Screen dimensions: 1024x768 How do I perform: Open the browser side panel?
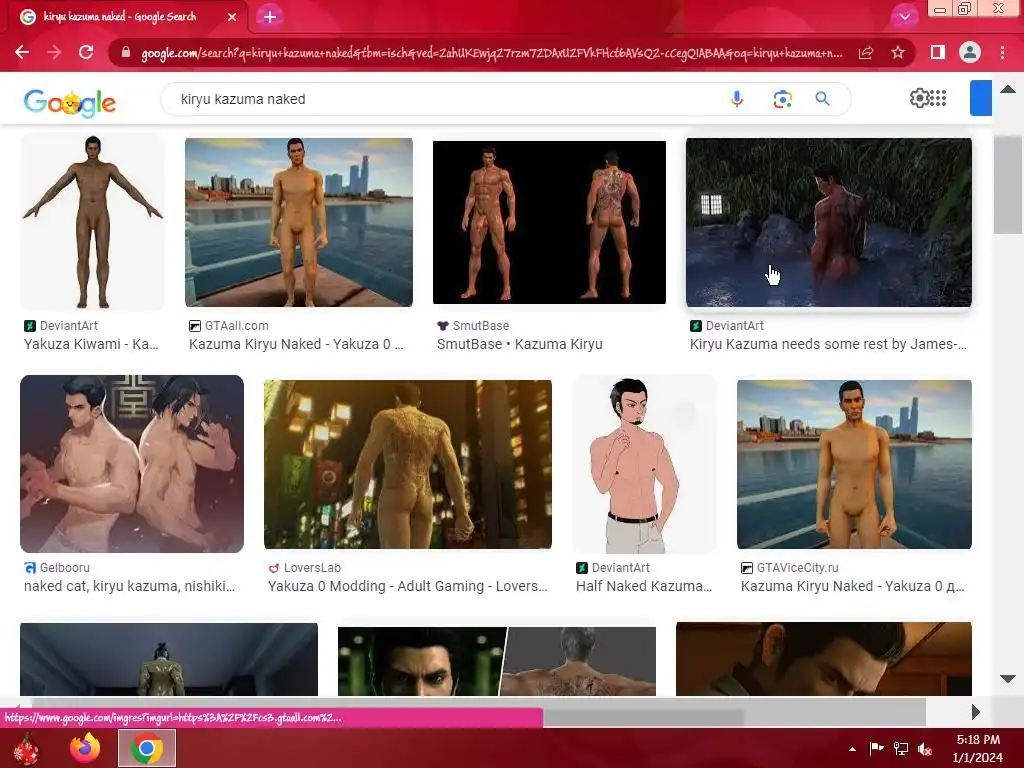click(937, 52)
